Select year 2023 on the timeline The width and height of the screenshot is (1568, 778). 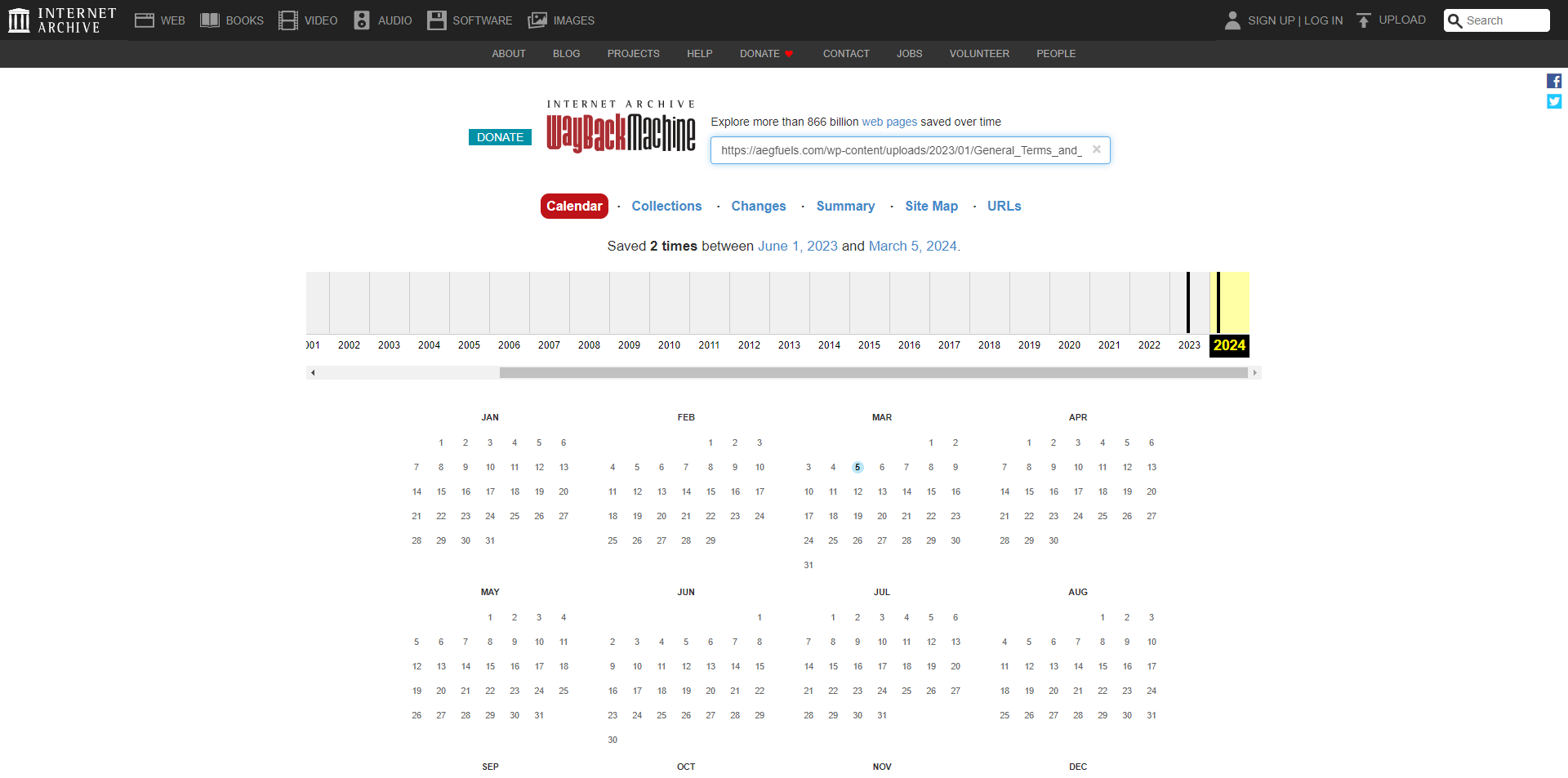click(x=1189, y=345)
